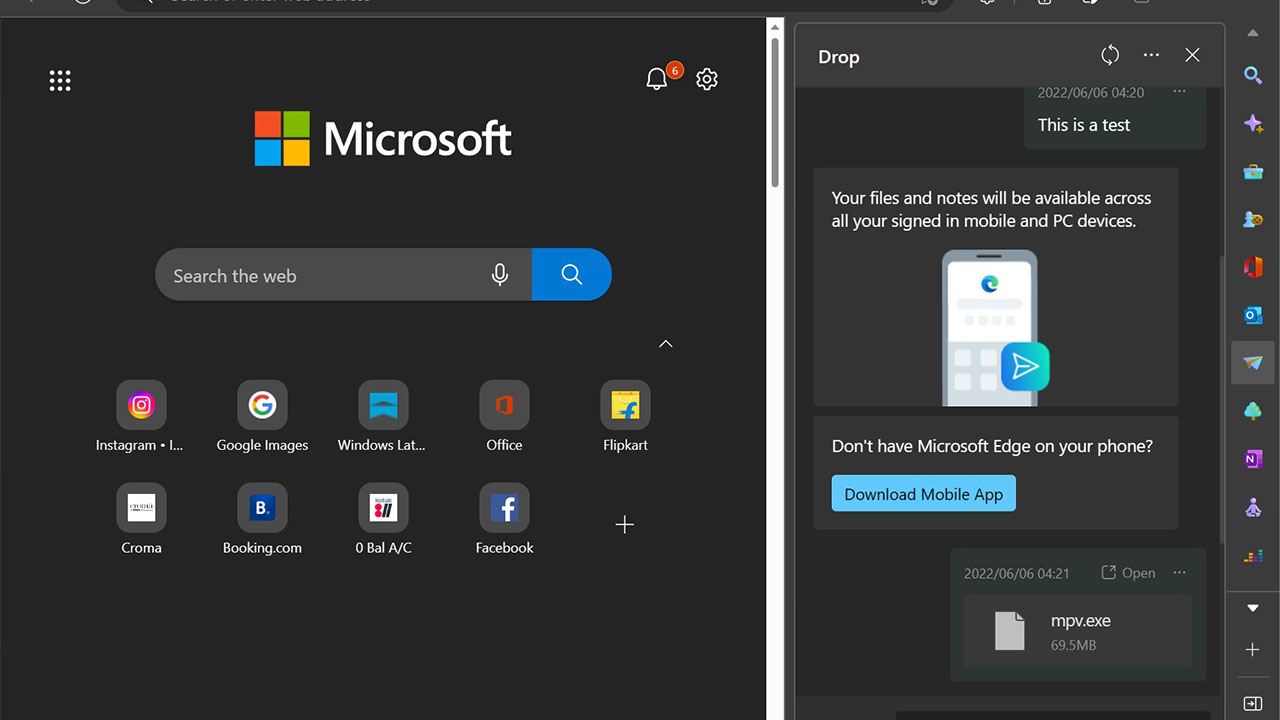The height and width of the screenshot is (720, 1280).
Task: Add a site to sidebar with plus
Action: (x=1253, y=650)
